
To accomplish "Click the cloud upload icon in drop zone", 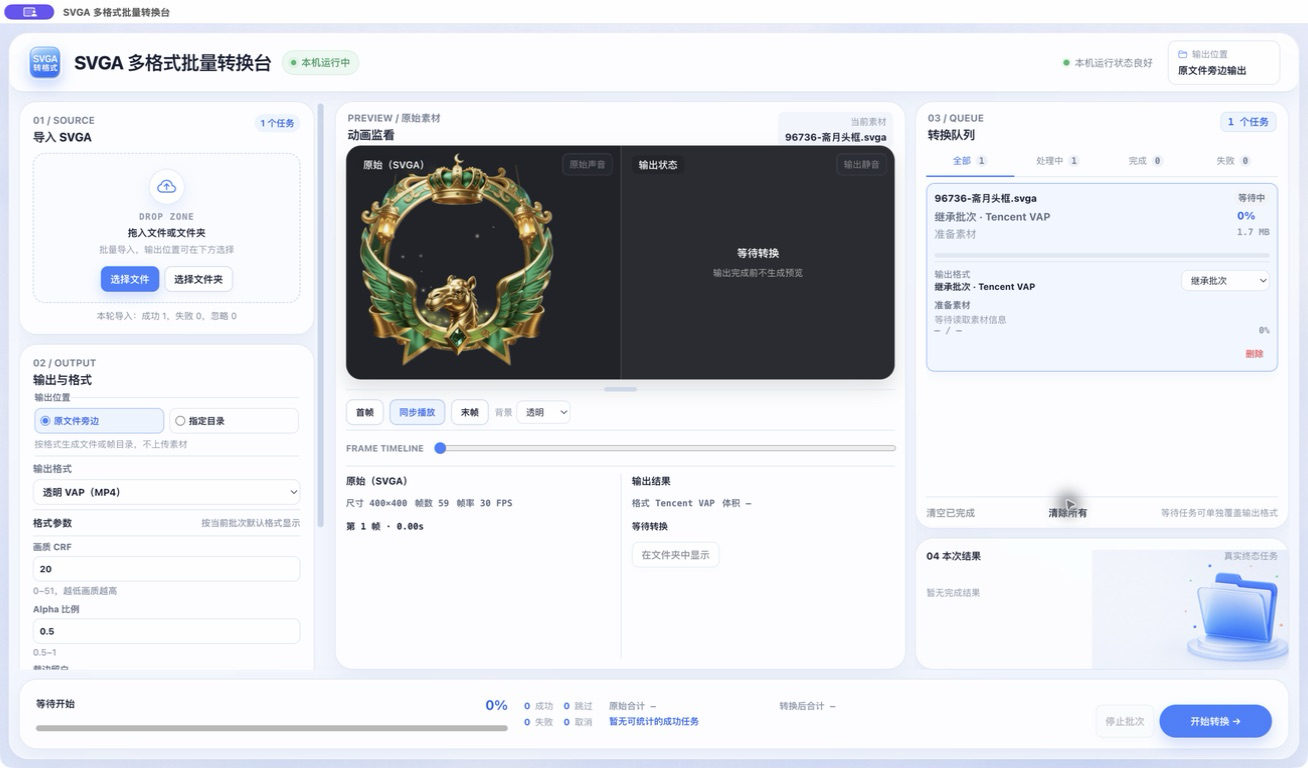I will 167,187.
